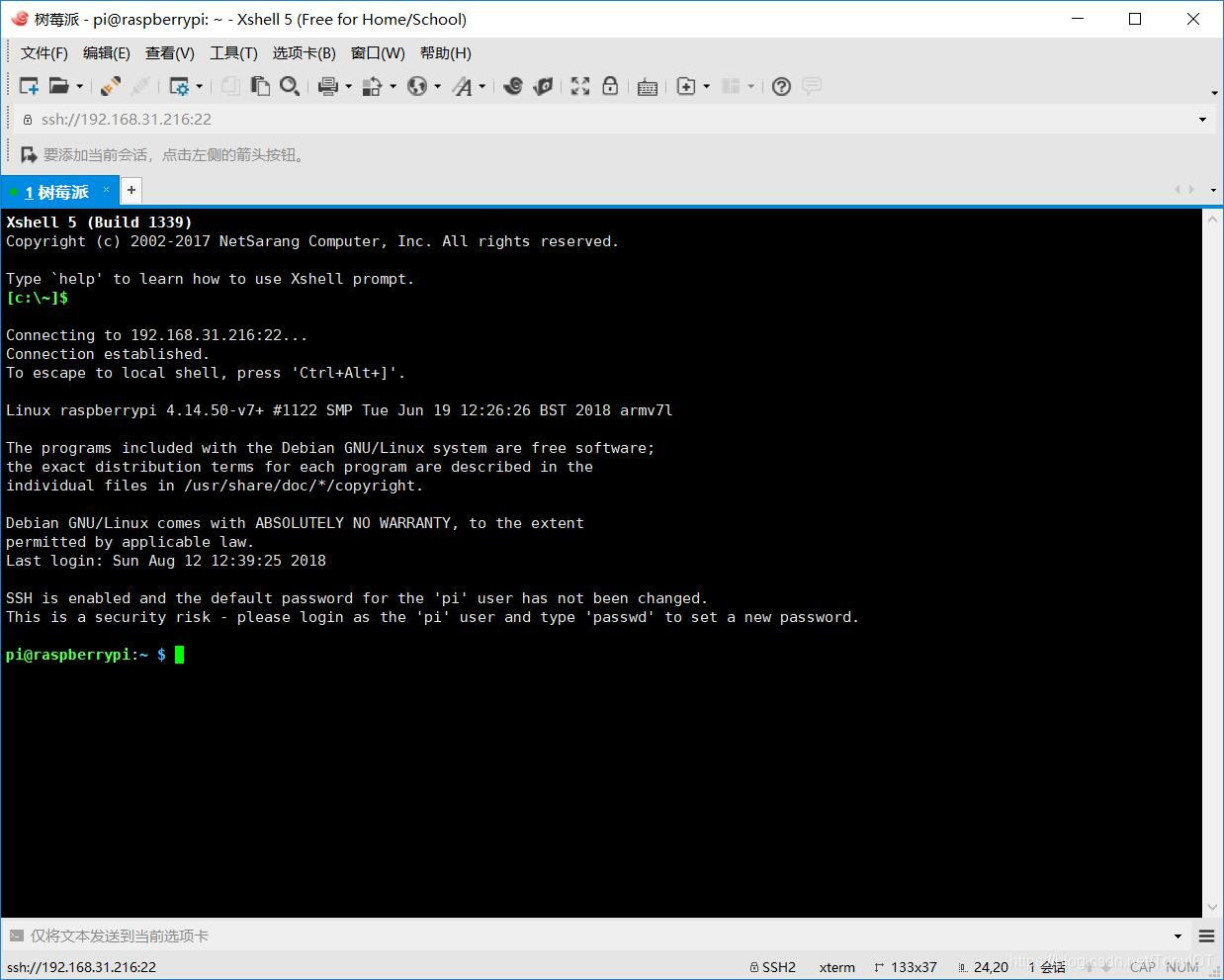Click the Font letter A icon

tap(462, 86)
